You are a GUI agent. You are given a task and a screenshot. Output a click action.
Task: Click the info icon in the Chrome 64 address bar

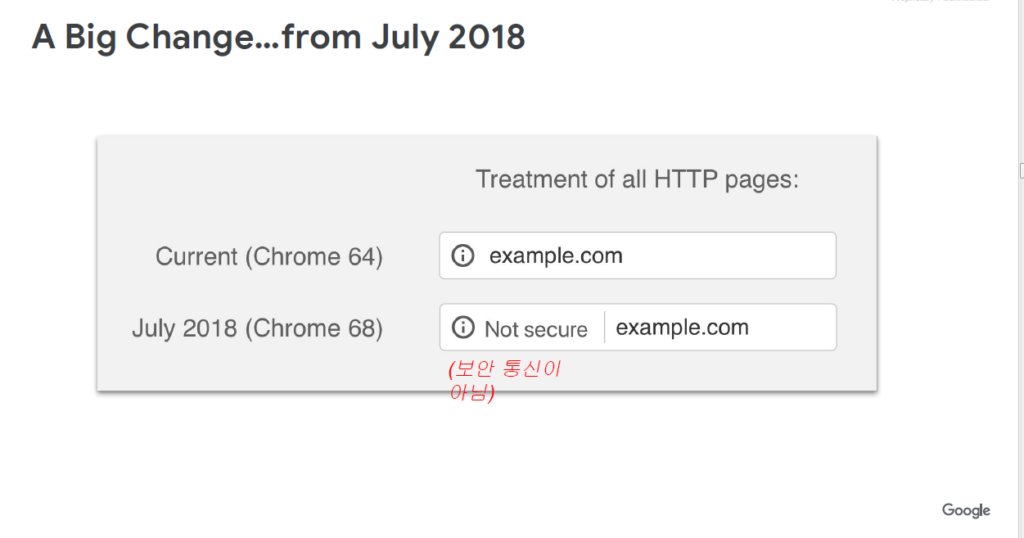(x=463, y=255)
